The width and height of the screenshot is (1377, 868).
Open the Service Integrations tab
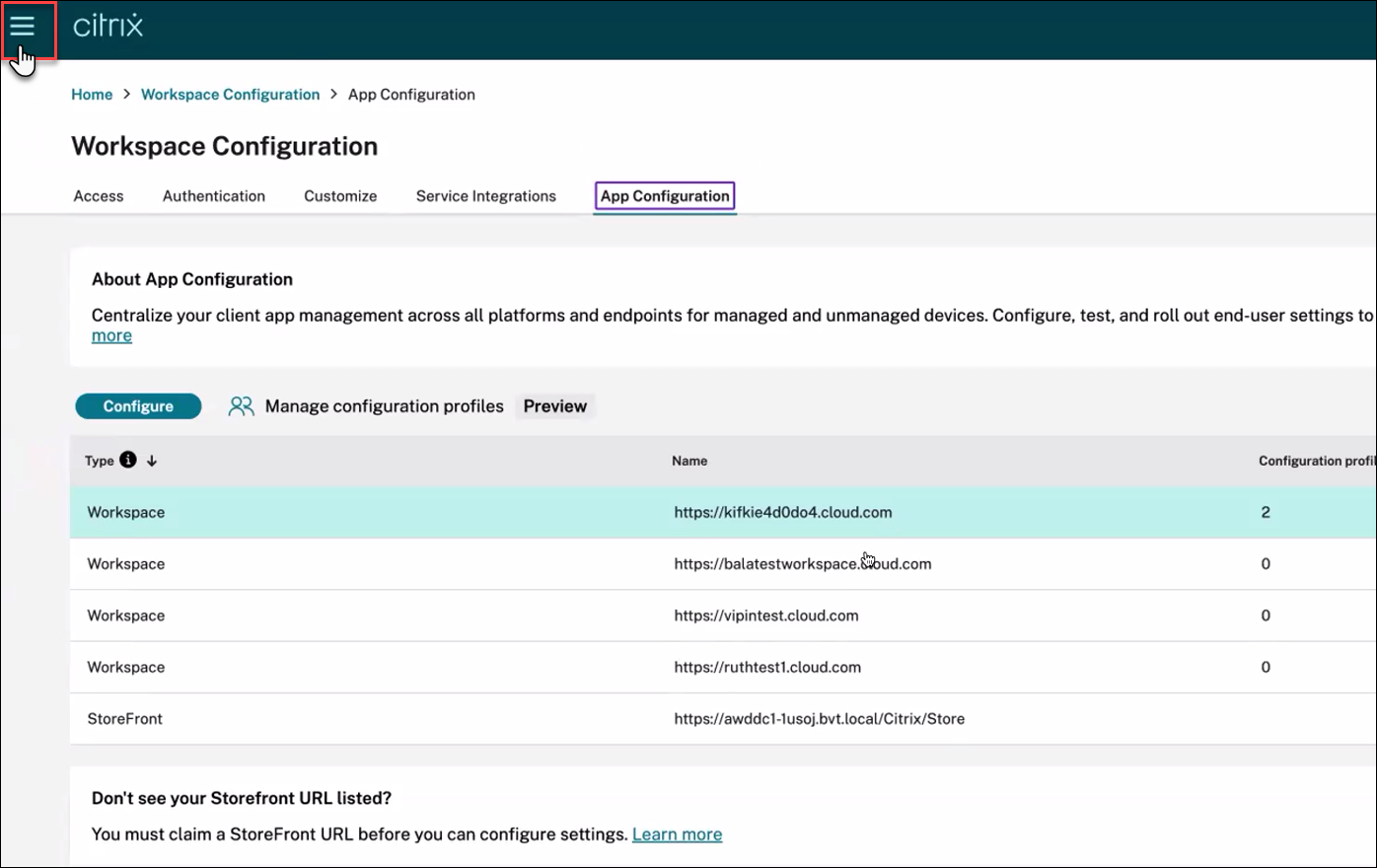tap(485, 195)
